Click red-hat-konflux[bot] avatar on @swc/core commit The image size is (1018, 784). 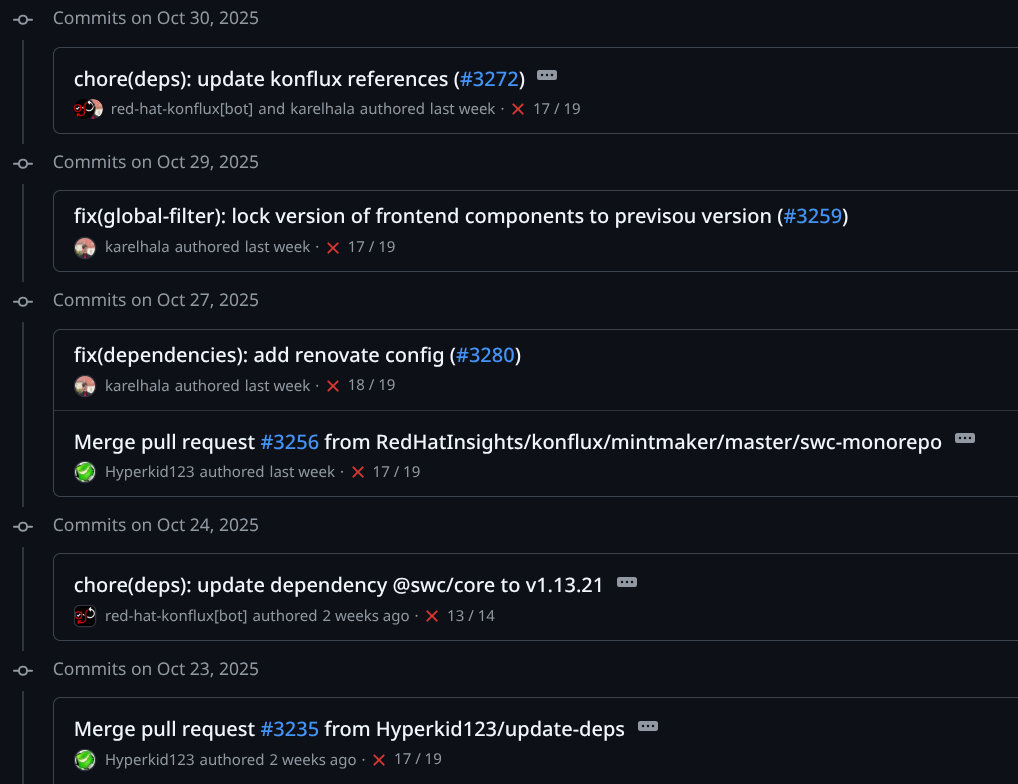(x=85, y=616)
